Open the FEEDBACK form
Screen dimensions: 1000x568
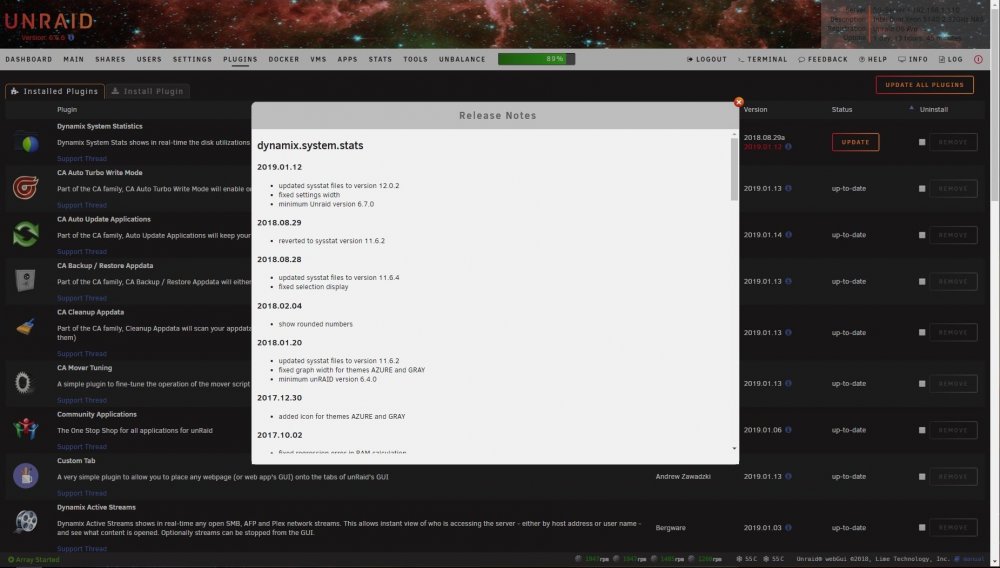point(823,59)
